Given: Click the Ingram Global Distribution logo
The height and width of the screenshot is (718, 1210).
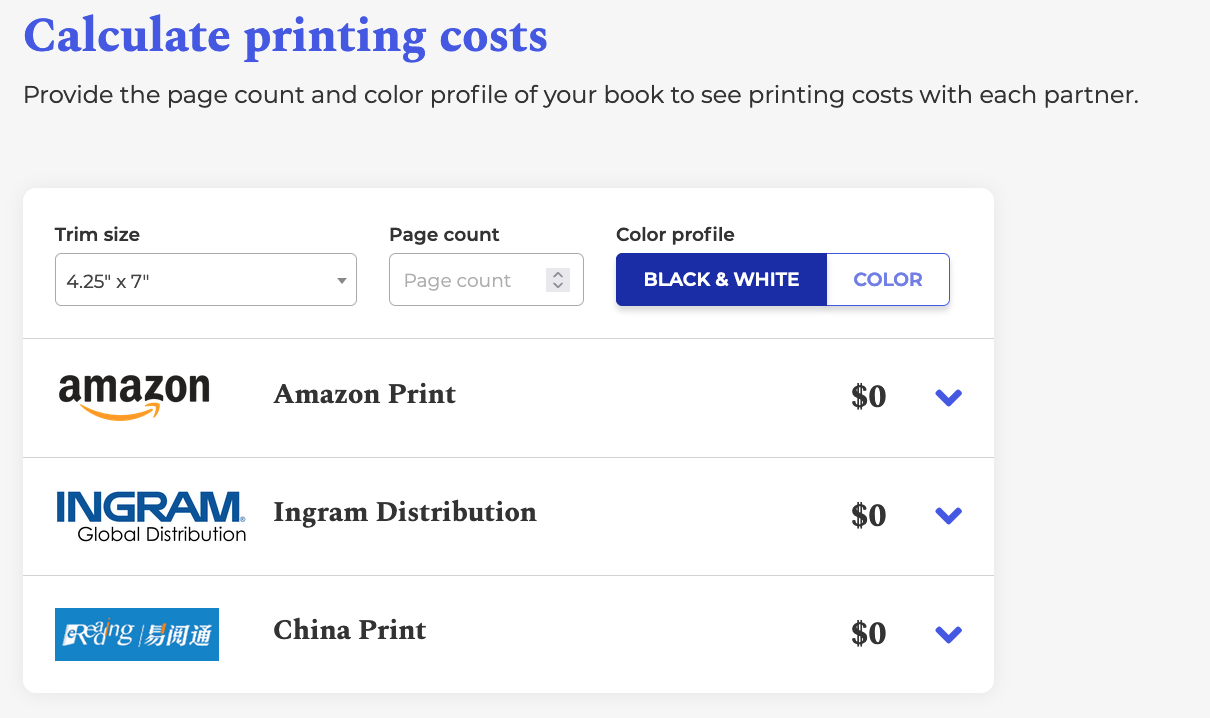Looking at the screenshot, I should click(x=150, y=516).
